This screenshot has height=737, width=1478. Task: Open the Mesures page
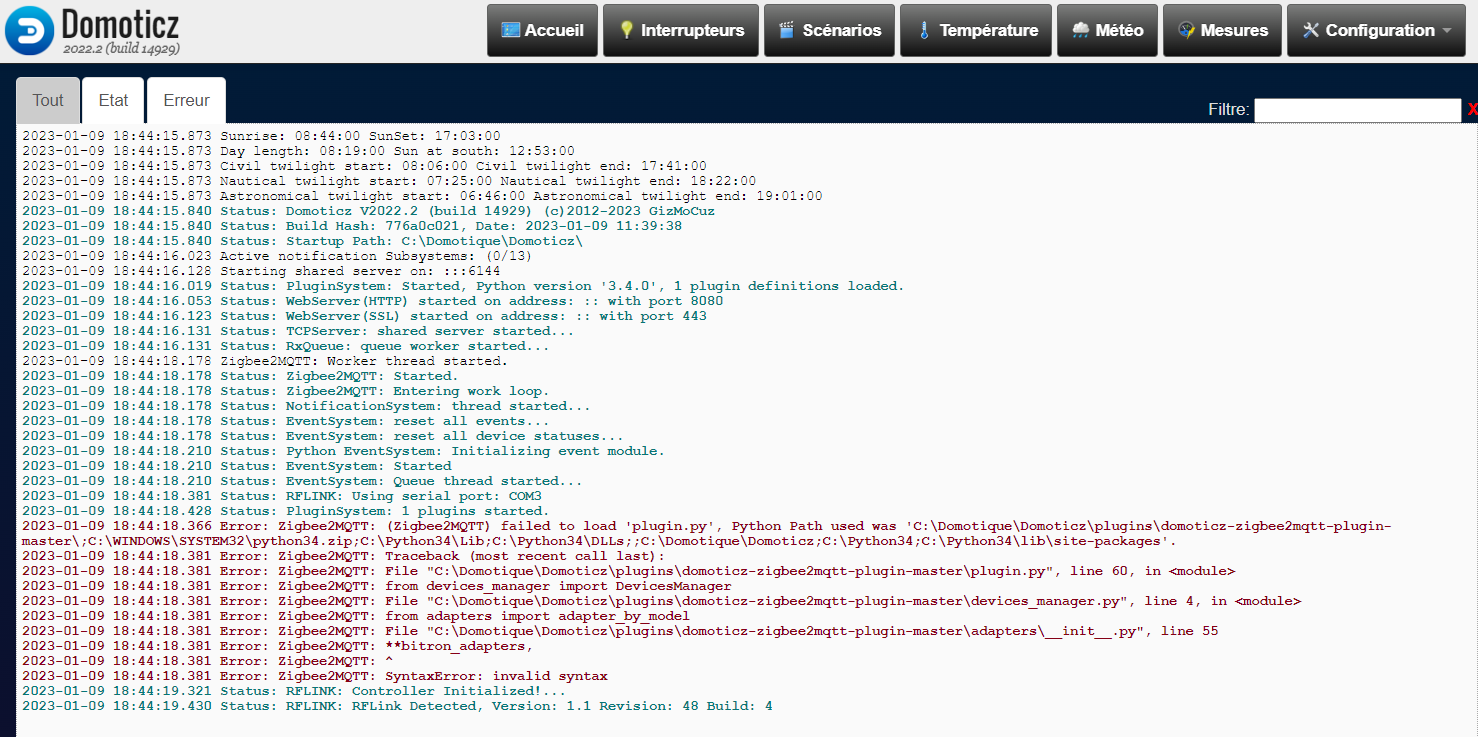pos(1222,30)
